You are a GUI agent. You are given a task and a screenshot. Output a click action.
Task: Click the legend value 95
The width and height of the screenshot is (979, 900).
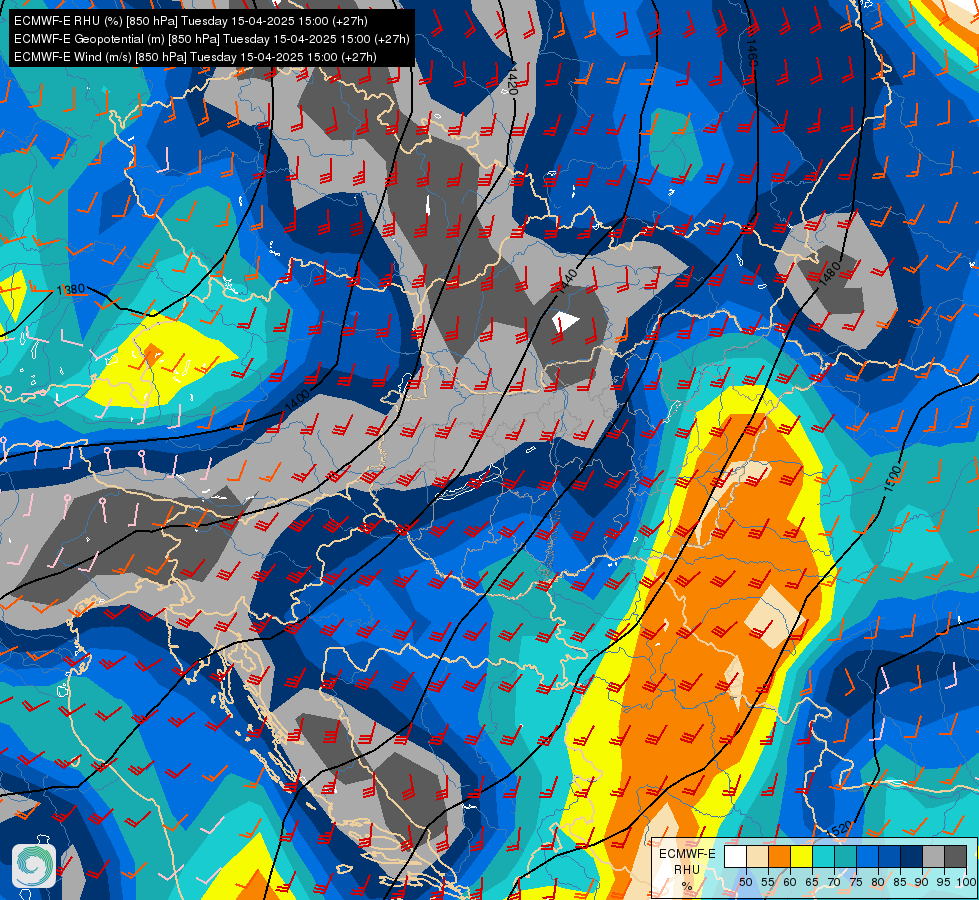click(944, 882)
